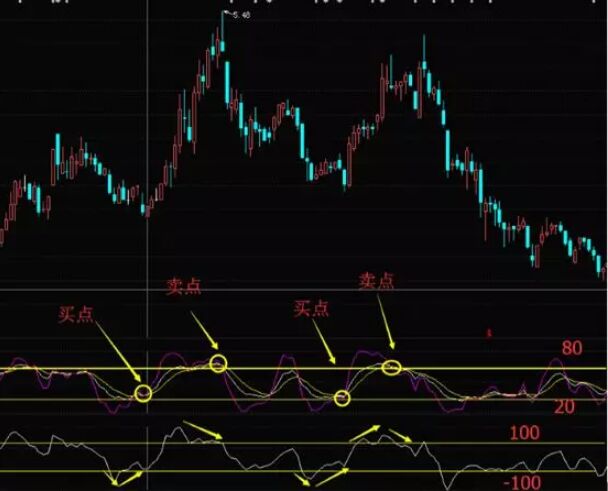Click the small red marker above 80 label
Screen dimensions: 608x491
488,331
